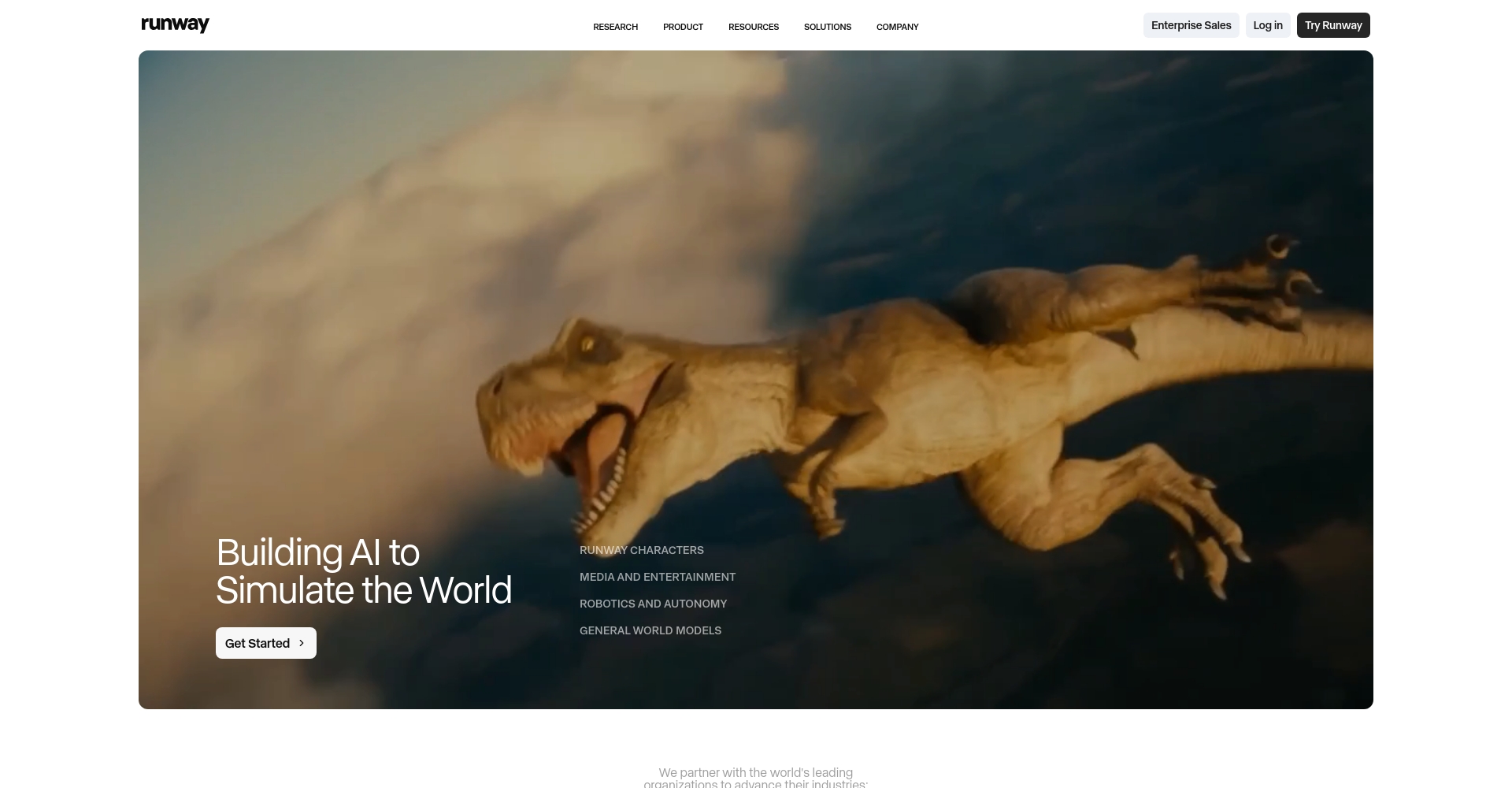1512x788 pixels.
Task: Go to General World Models
Action: tap(650, 630)
